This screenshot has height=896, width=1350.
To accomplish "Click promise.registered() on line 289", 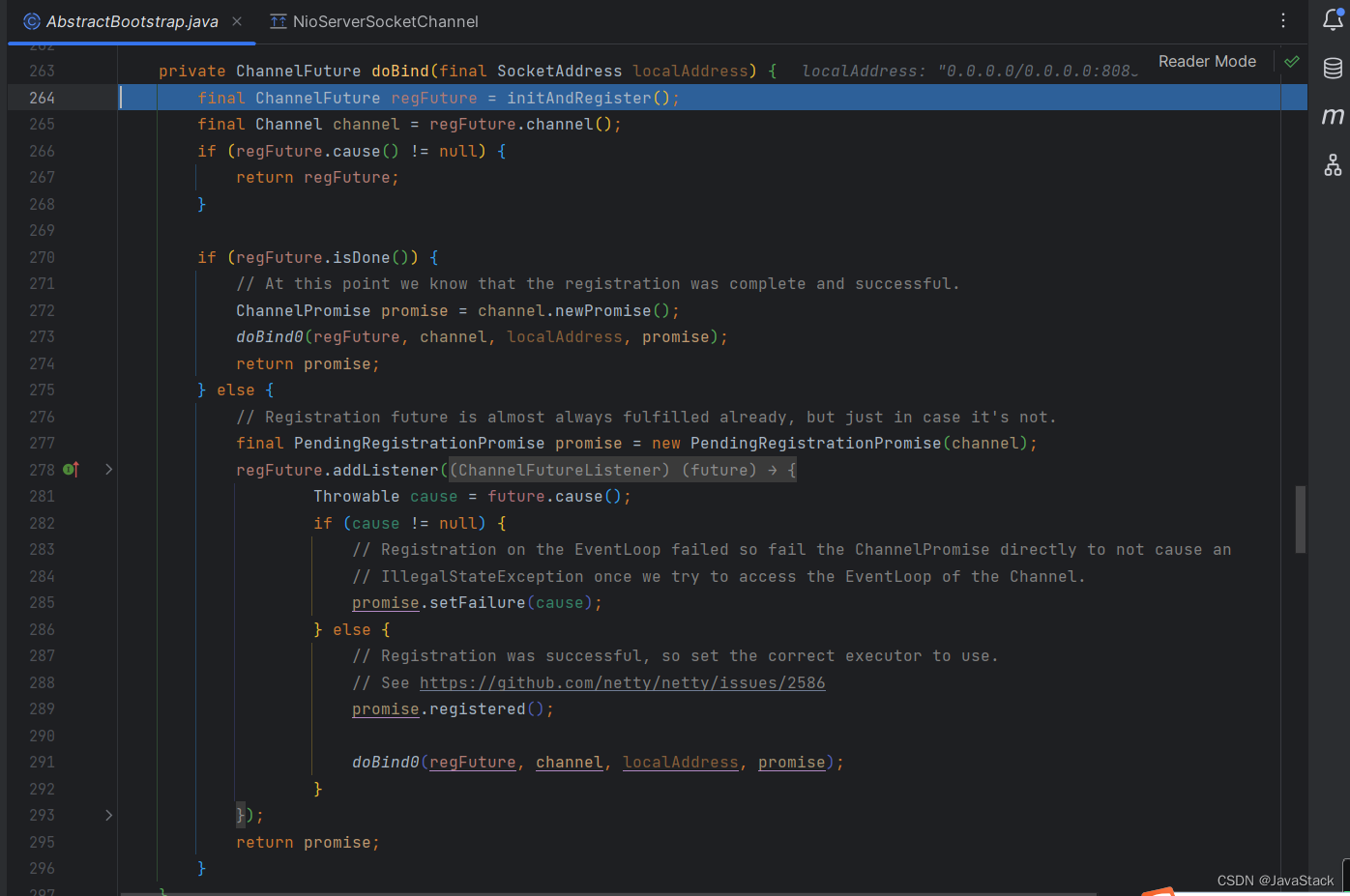I will 449,709.
